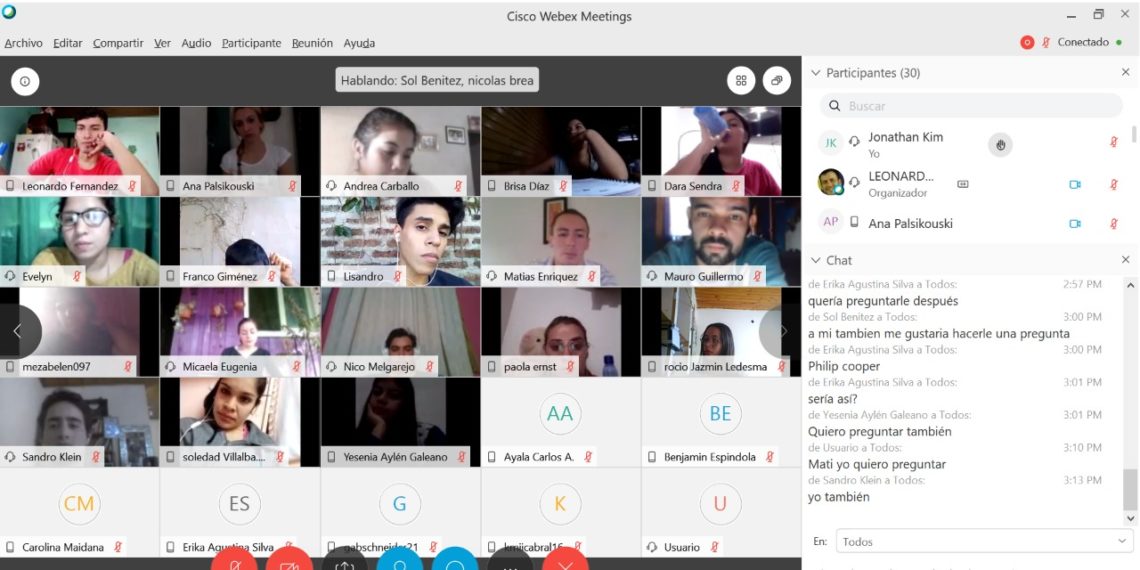1140x570 pixels.
Task: Toggle the red camera video button
Action: [x=290, y=561]
